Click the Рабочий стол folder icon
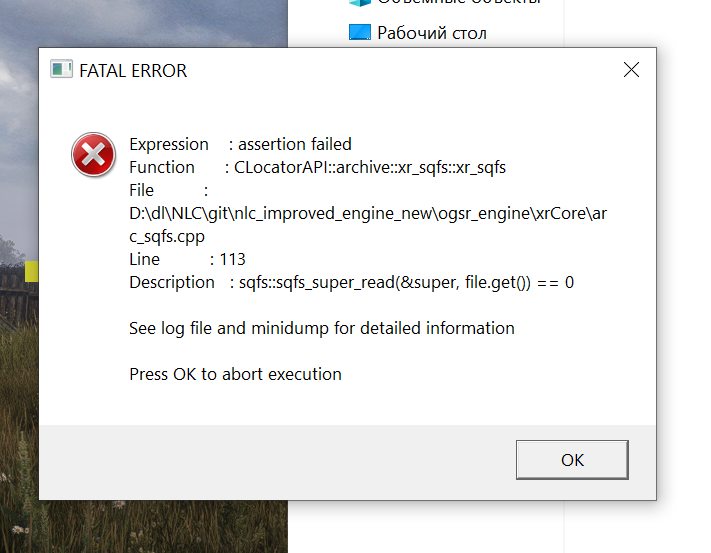Image resolution: width=711 pixels, height=553 pixels. click(360, 32)
